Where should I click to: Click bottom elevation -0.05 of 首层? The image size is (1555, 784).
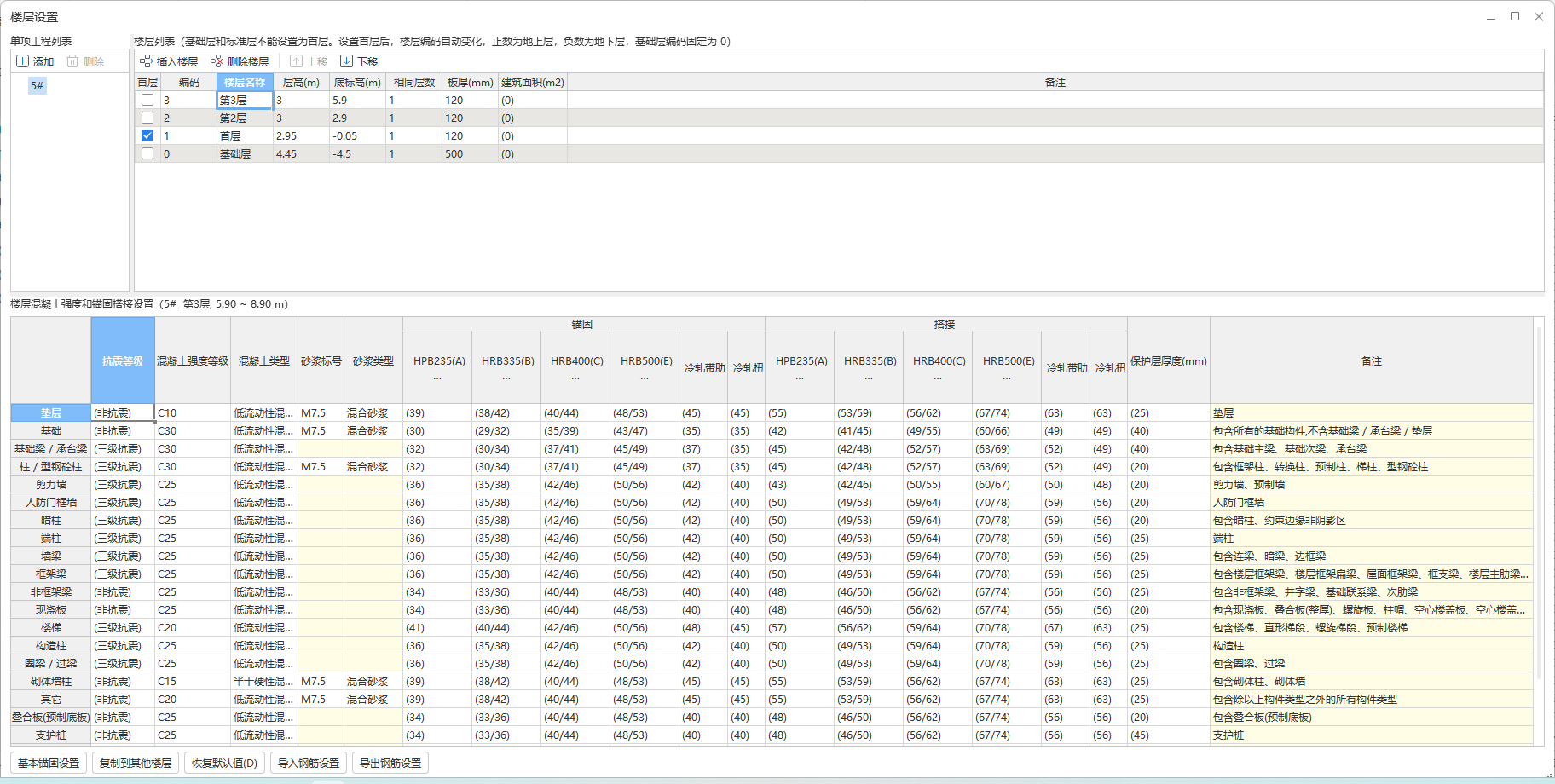357,135
